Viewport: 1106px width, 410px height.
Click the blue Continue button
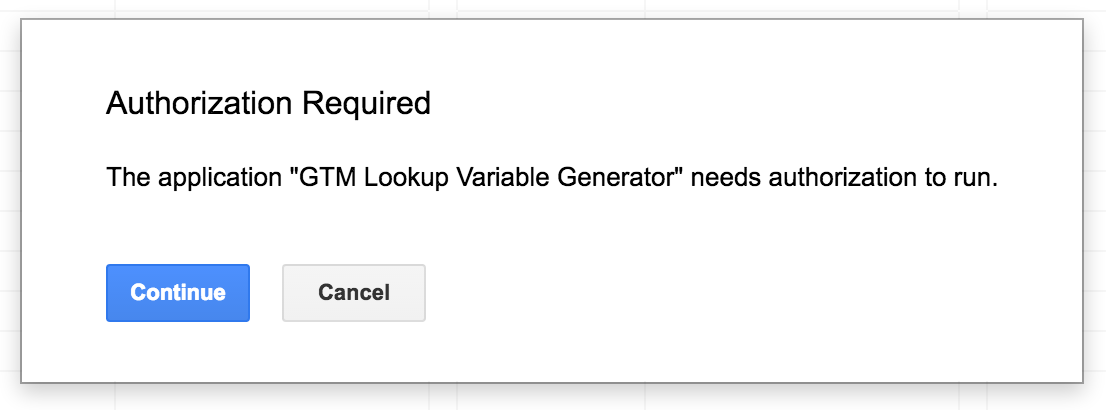click(177, 293)
